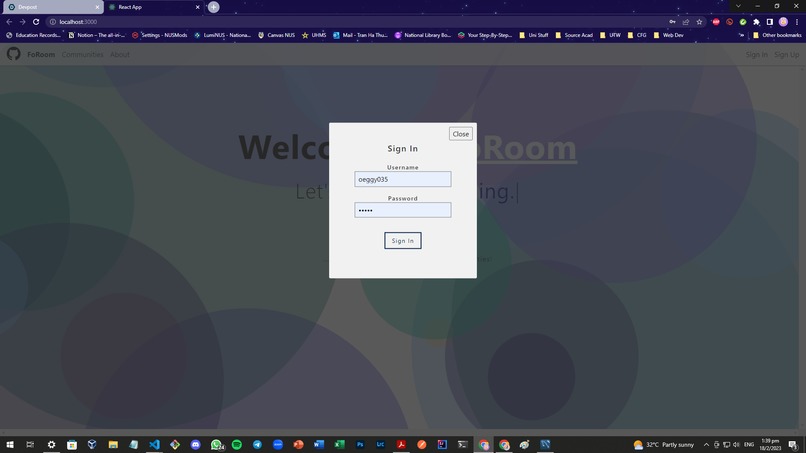Viewport: 806px width, 453px height.
Task: Open the FoRoom home link
Action: [x=41, y=55]
